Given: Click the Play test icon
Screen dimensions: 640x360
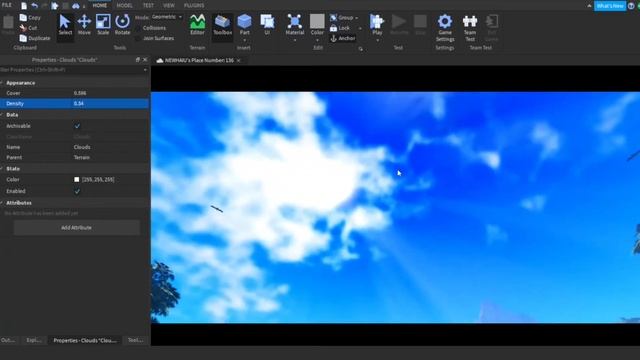Looking at the screenshot, I should [x=377, y=22].
